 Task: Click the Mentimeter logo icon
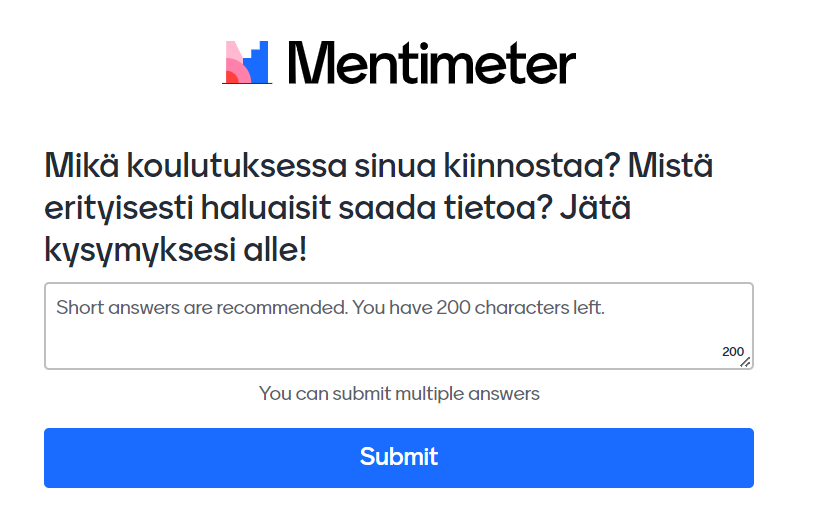click(x=247, y=62)
